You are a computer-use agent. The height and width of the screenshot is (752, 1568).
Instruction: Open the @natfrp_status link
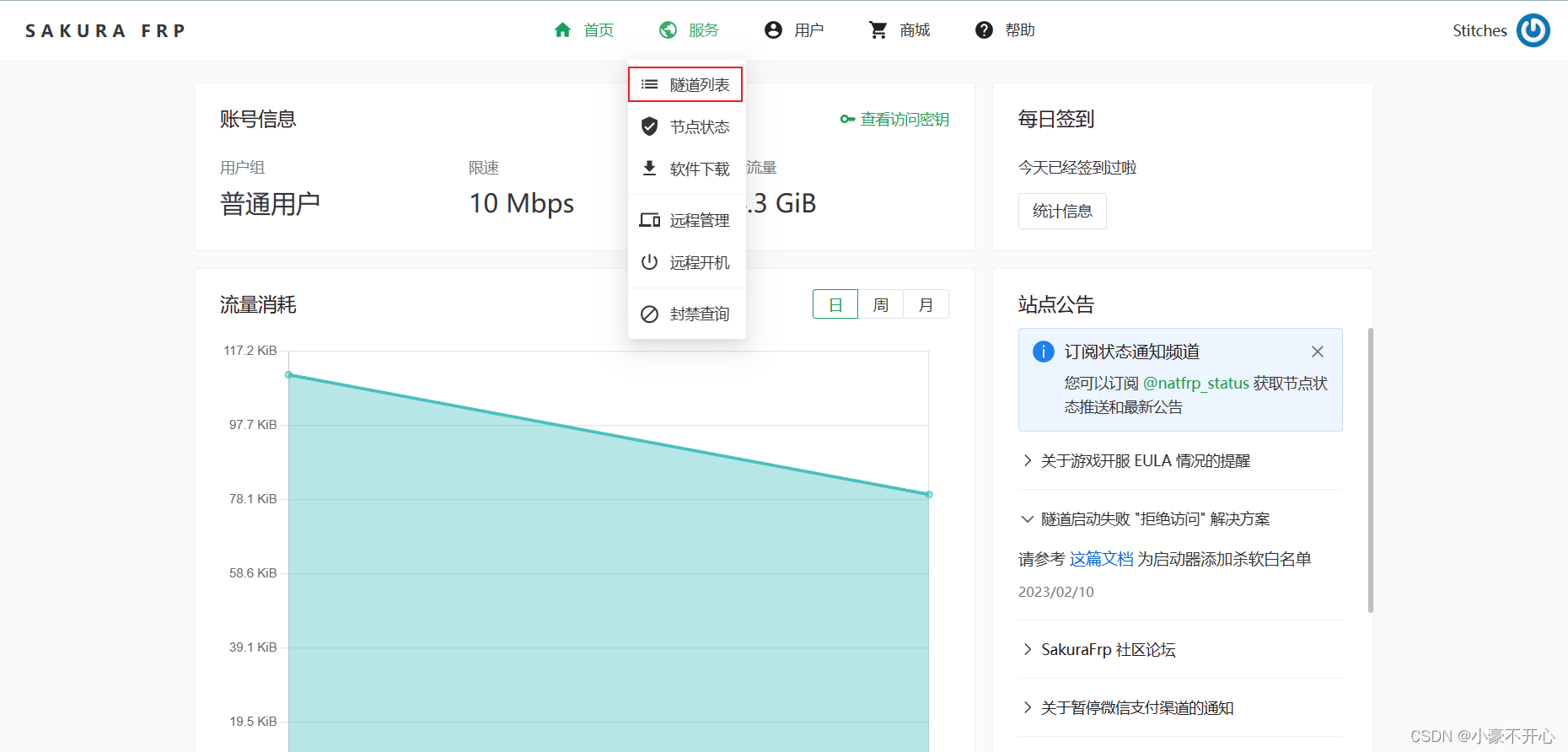pos(1195,384)
